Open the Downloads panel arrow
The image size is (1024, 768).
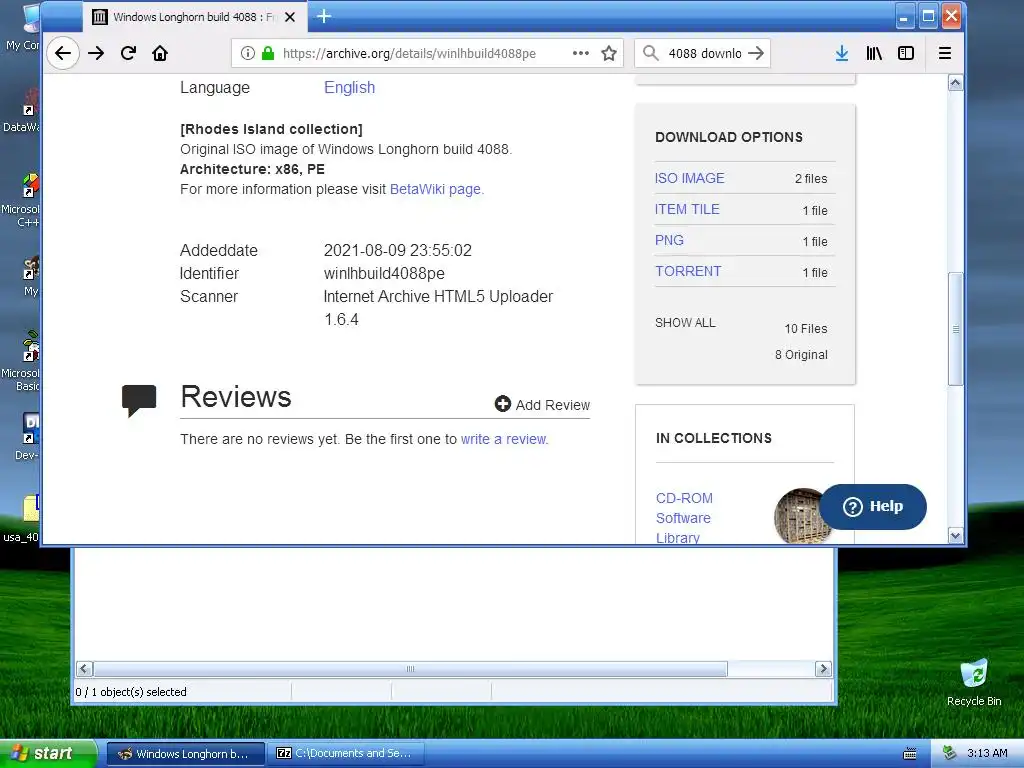[x=842, y=54]
